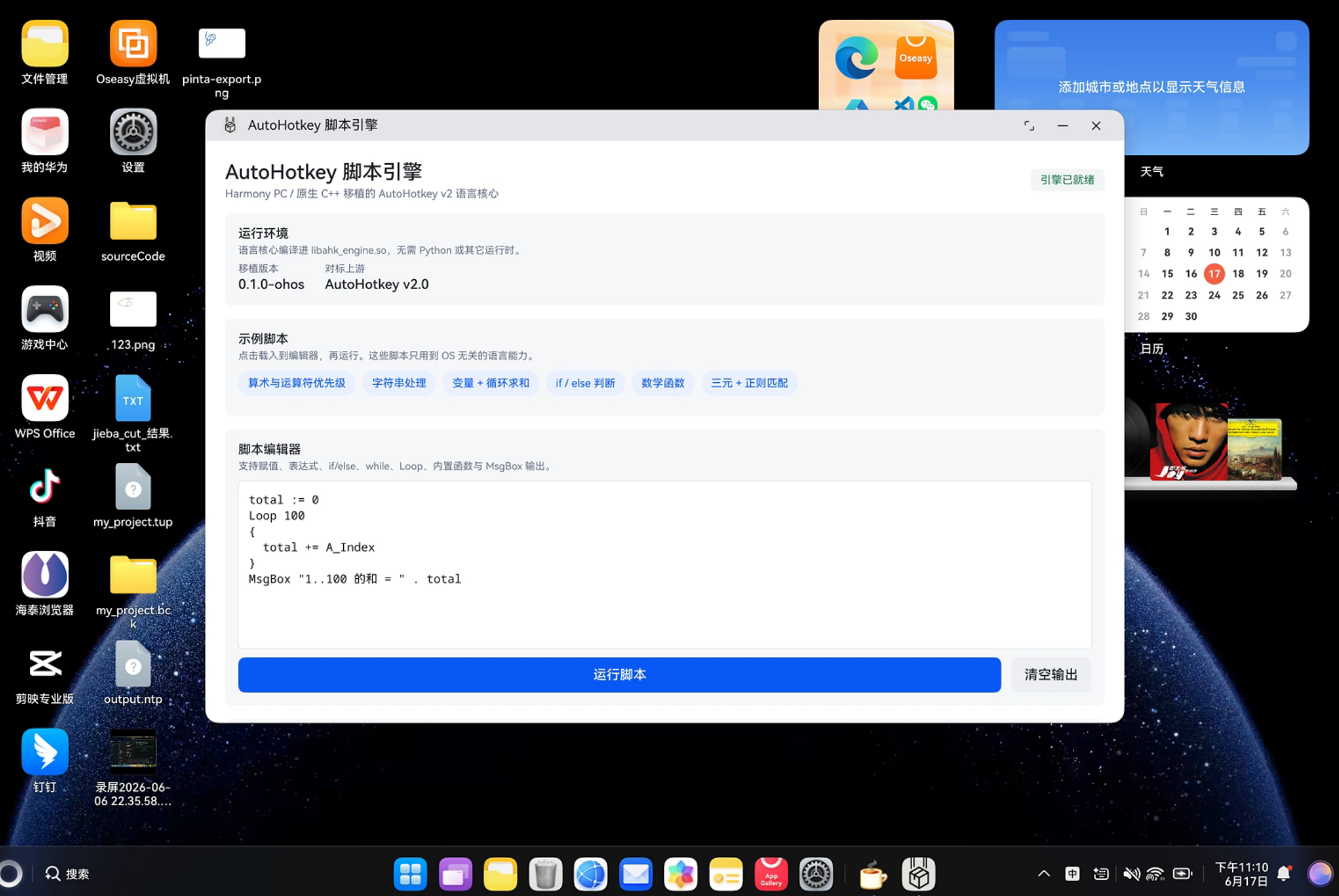The image size is (1339, 896).
Task: Click circle start button on taskbar
Action: (x=9, y=874)
